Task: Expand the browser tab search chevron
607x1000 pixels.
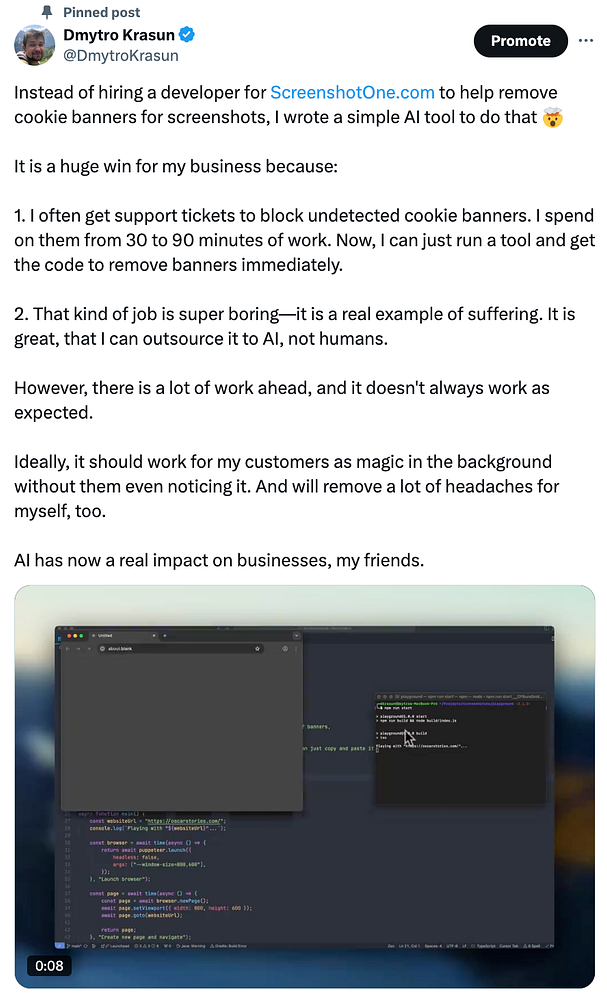Action: pos(296,636)
